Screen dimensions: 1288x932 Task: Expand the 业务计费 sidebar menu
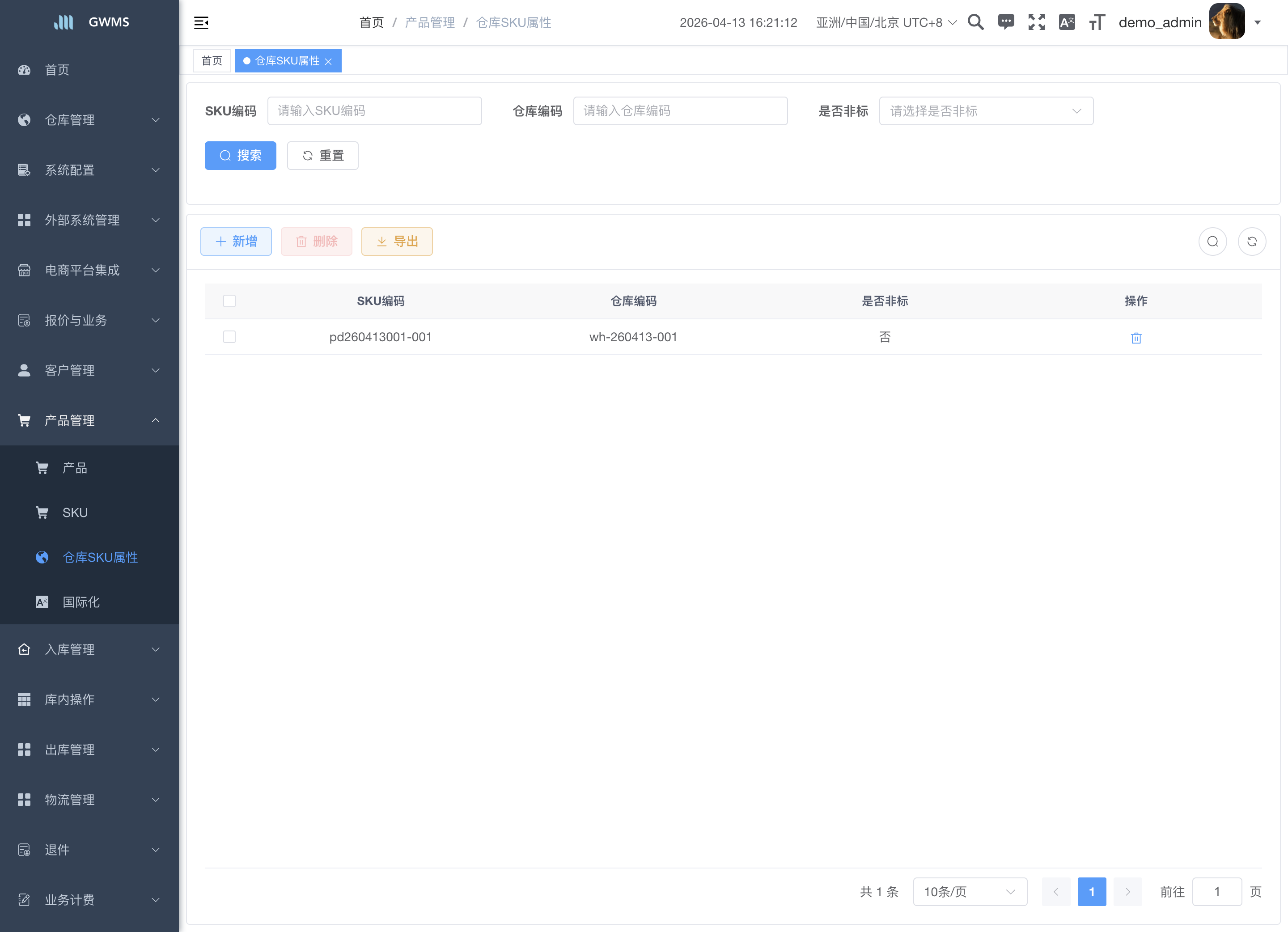pyautogui.click(x=89, y=900)
